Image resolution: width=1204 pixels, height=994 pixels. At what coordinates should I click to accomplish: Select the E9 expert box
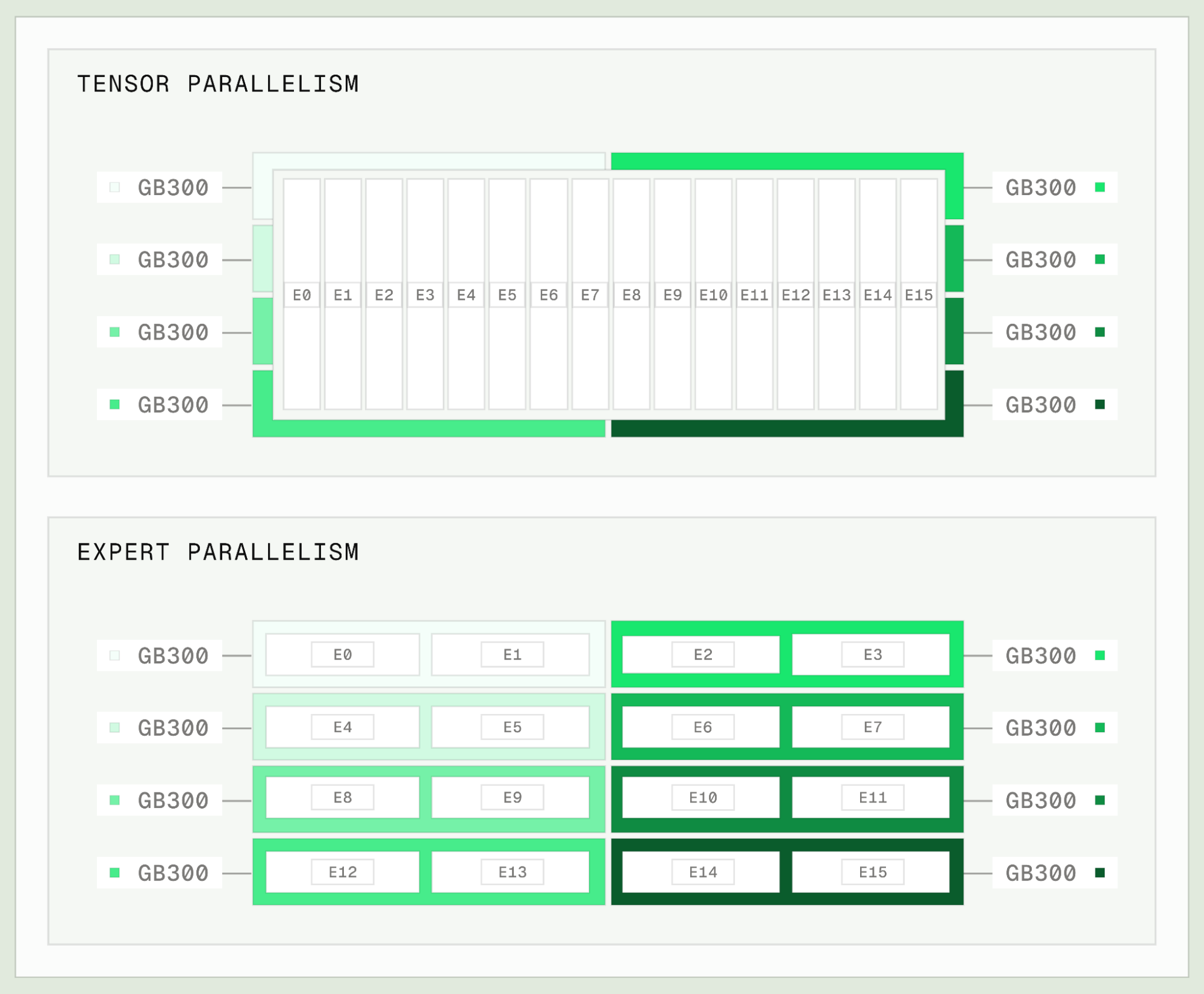coord(511,798)
